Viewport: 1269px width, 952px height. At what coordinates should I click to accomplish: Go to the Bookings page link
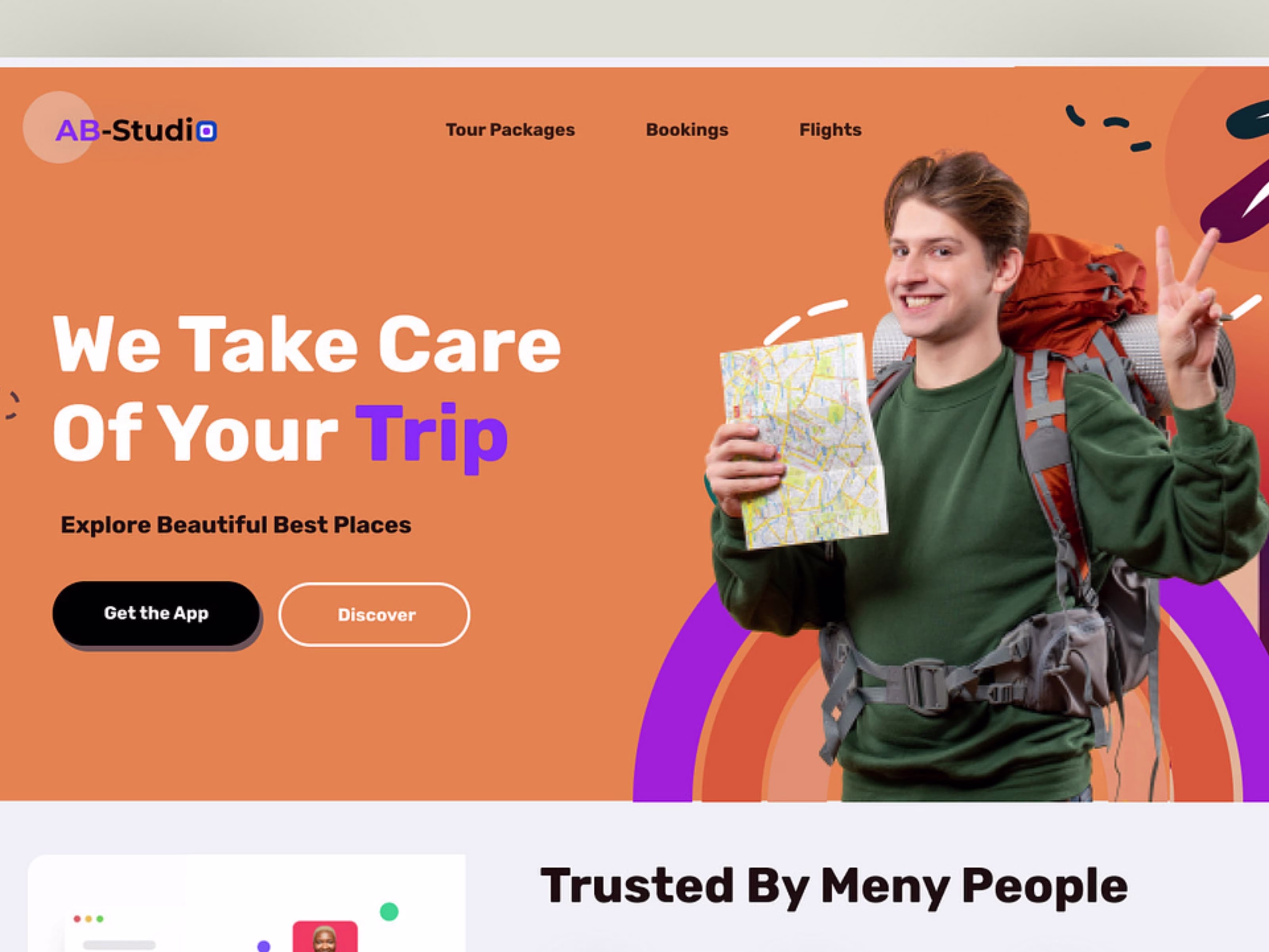(x=687, y=130)
